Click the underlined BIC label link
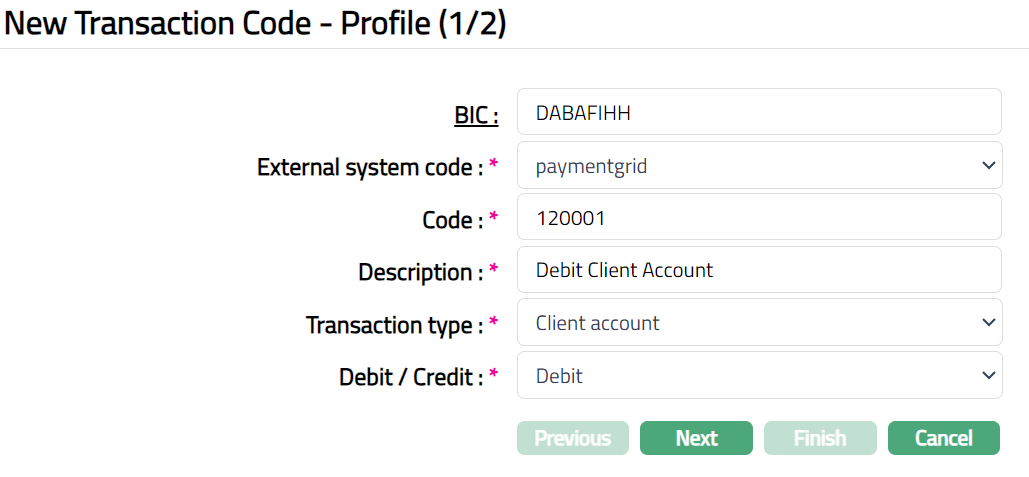 476,115
